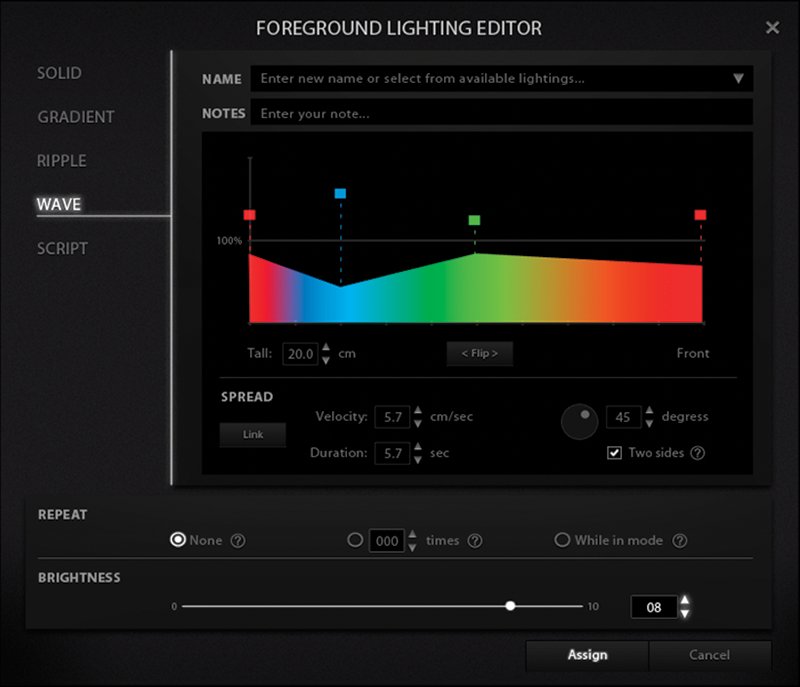Select the green color marker on graph
The width and height of the screenshot is (800, 687).
(474, 220)
